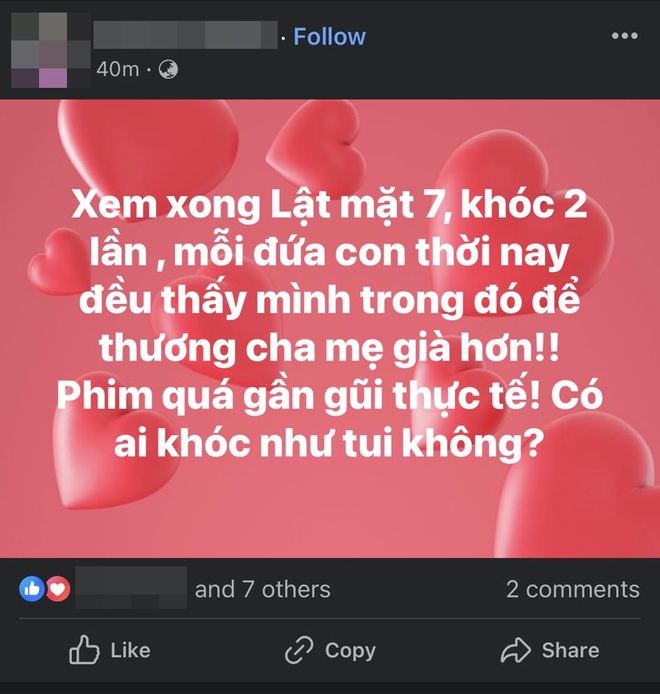Screen dimensions: 660x694
Task: View the "and 7 others" reactions list
Action: tap(262, 589)
